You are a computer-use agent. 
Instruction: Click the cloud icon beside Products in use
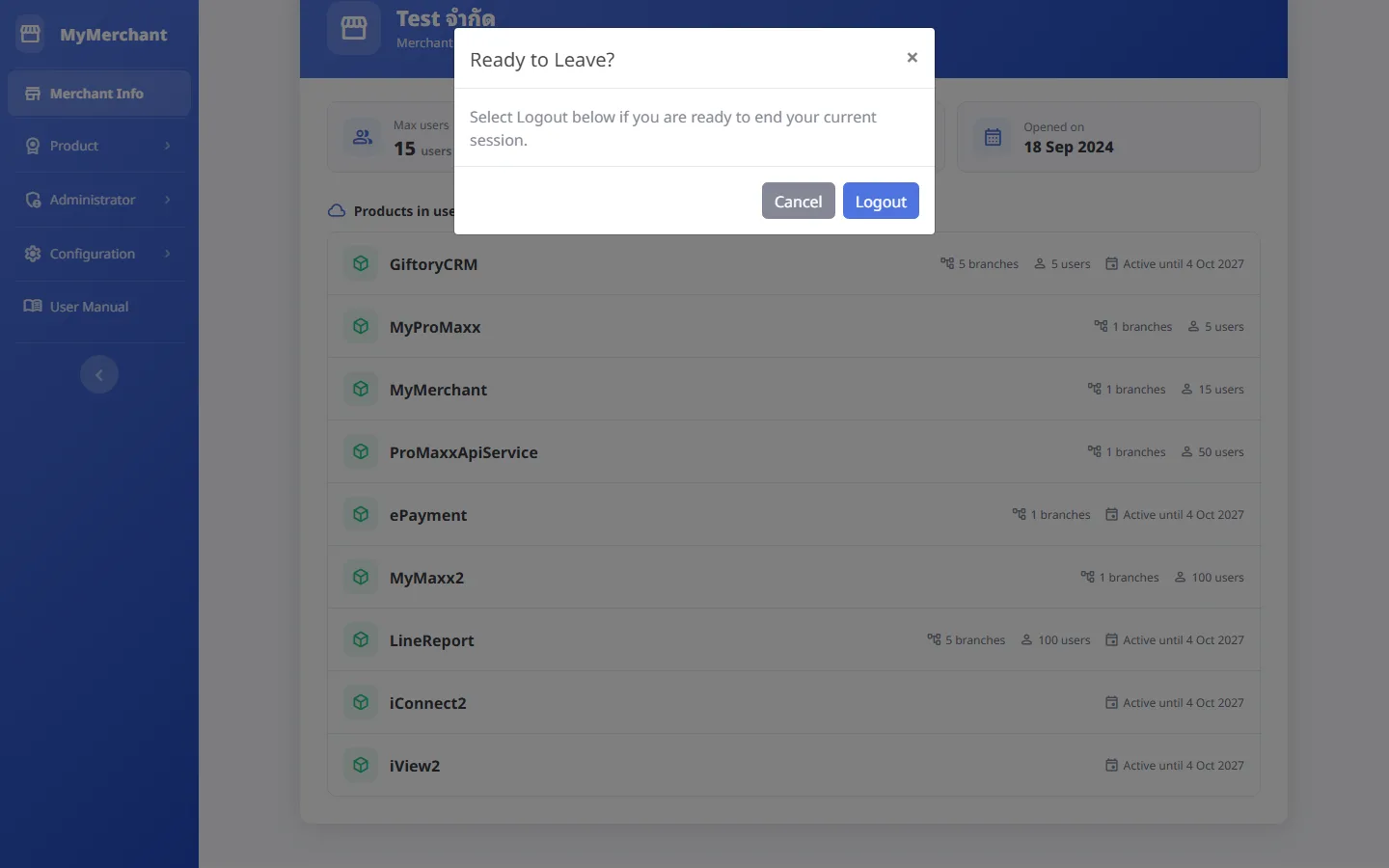coord(337,211)
